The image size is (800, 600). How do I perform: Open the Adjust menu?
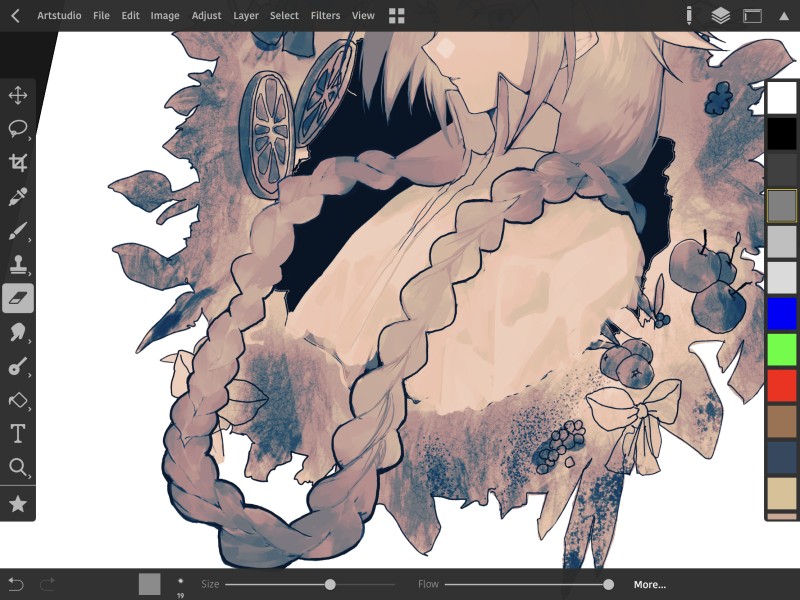tap(206, 16)
